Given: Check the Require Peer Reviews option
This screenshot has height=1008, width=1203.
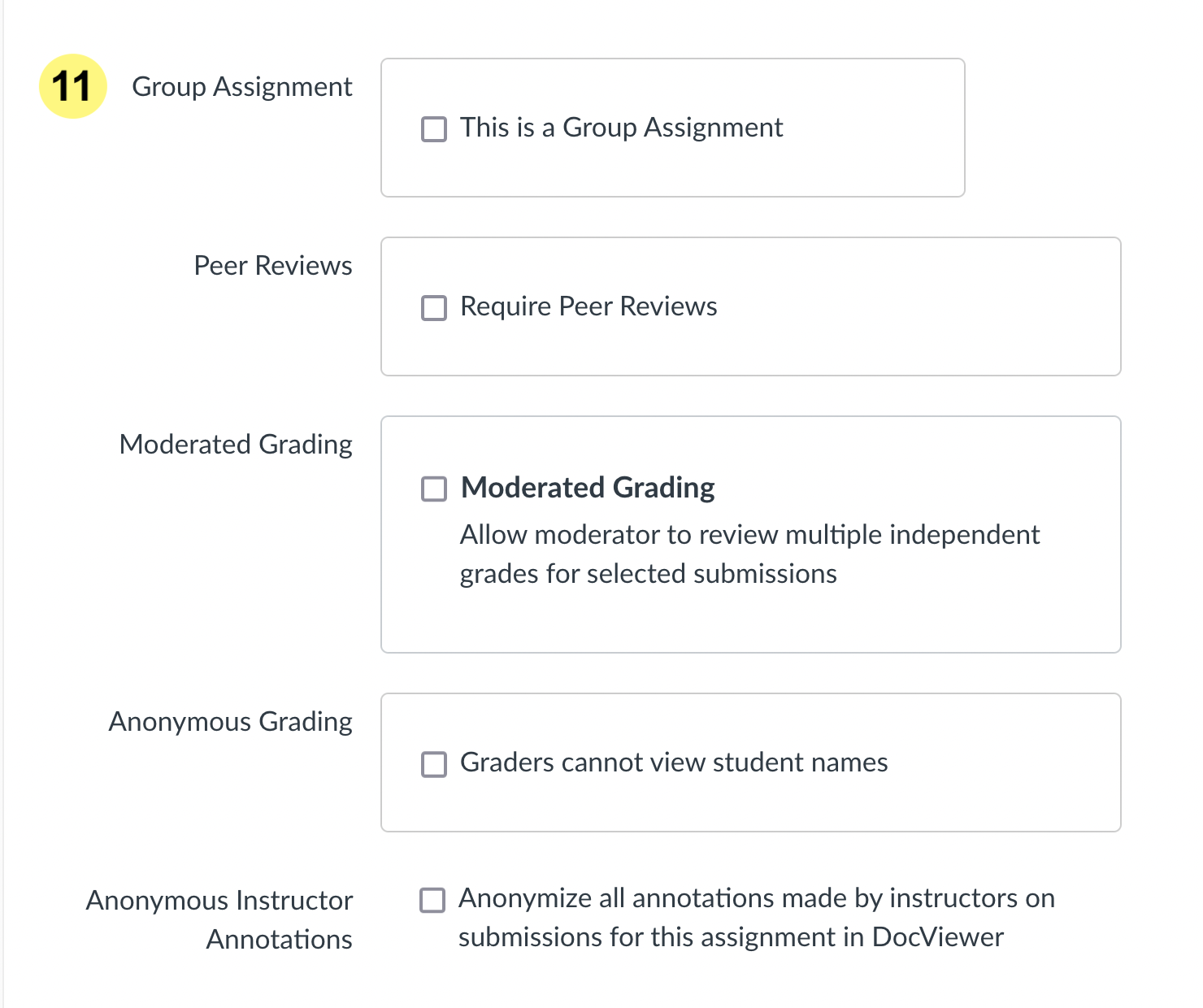Looking at the screenshot, I should pyautogui.click(x=433, y=307).
